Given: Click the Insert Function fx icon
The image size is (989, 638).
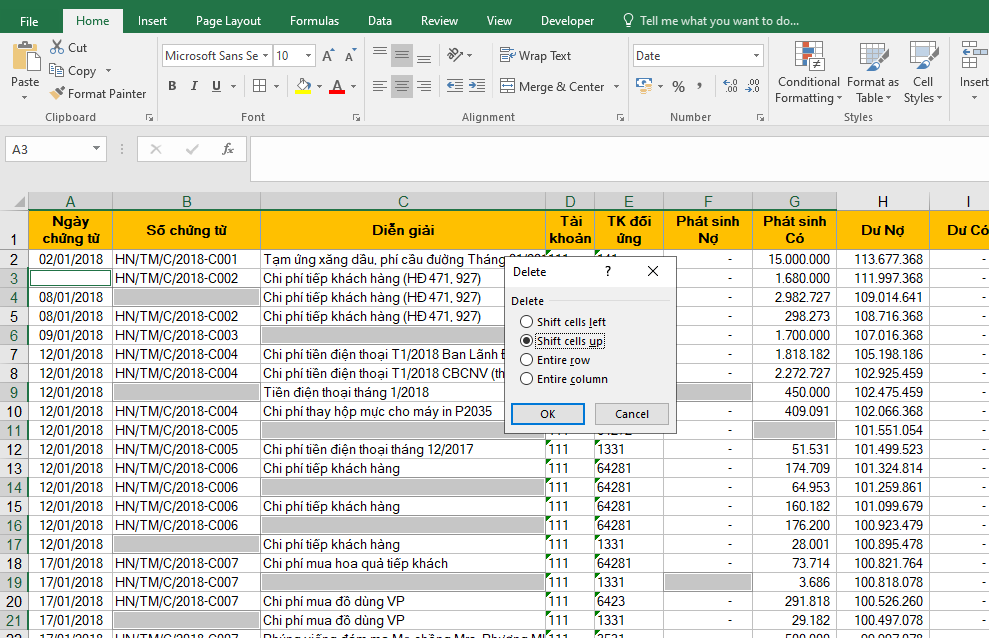Looking at the screenshot, I should [x=228, y=149].
